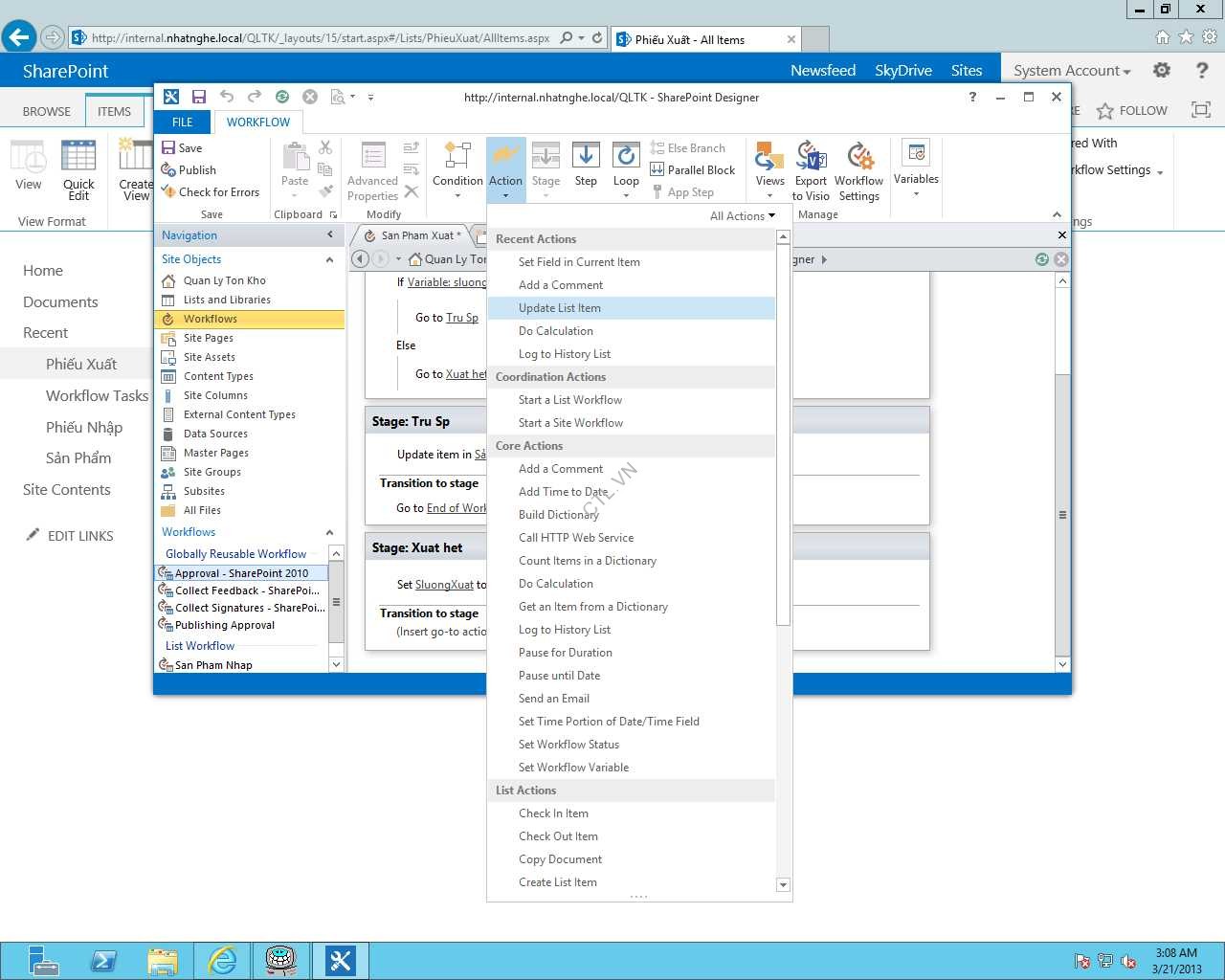Select Lists and Libraries in navigation
1225x980 pixels.
pos(227,300)
